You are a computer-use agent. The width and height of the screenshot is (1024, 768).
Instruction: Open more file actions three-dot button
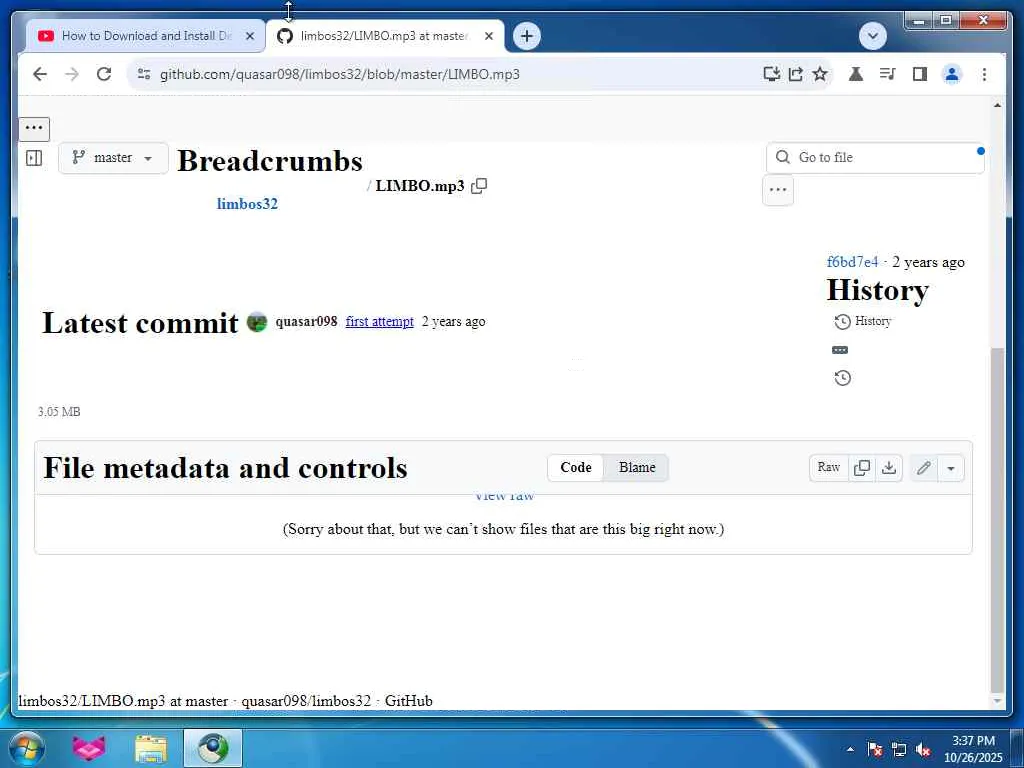coord(778,190)
